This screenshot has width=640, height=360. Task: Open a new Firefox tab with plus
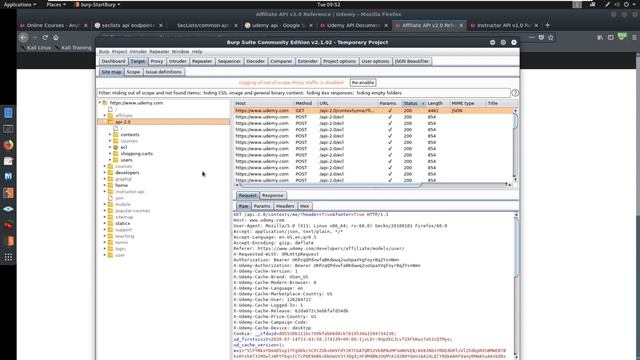pyautogui.click(x=547, y=25)
